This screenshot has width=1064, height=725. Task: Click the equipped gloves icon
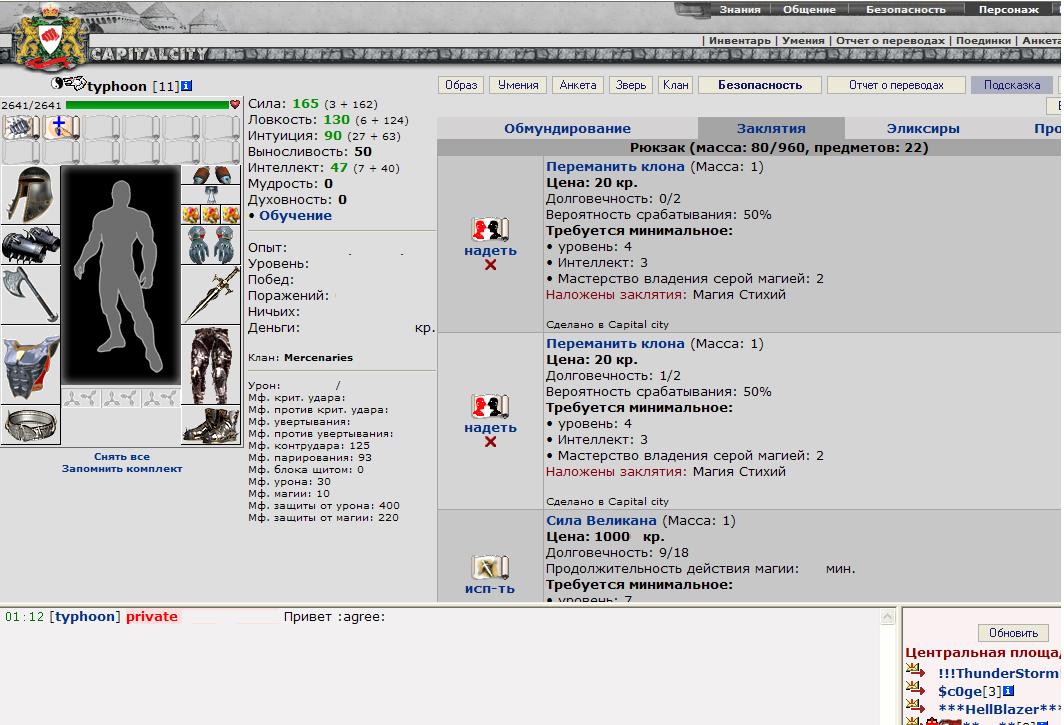coord(211,244)
